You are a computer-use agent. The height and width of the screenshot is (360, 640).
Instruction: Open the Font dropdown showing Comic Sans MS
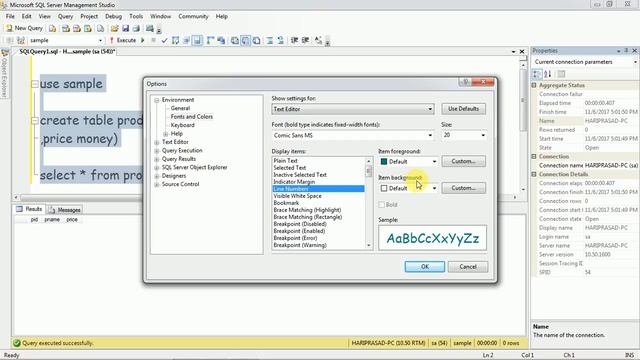click(x=430, y=135)
